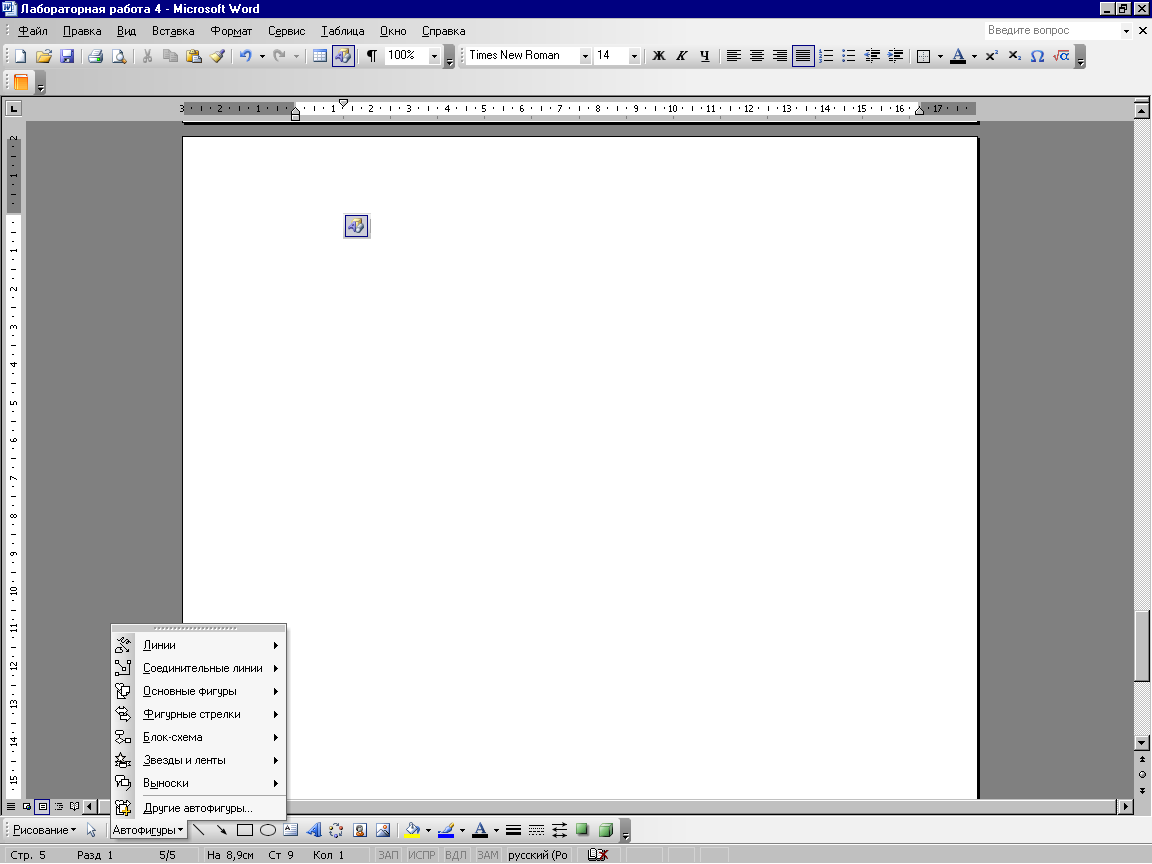Viewport: 1152px width, 864px height.
Task: Insert a symbol with Omega icon
Action: coord(1037,56)
